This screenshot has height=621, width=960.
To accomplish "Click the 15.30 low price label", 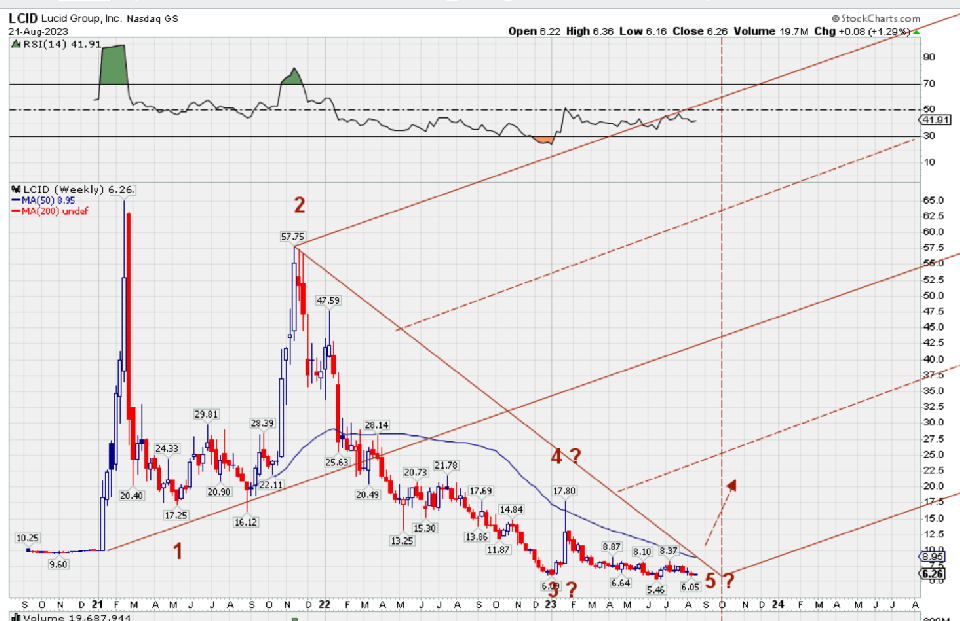I will coord(425,528).
